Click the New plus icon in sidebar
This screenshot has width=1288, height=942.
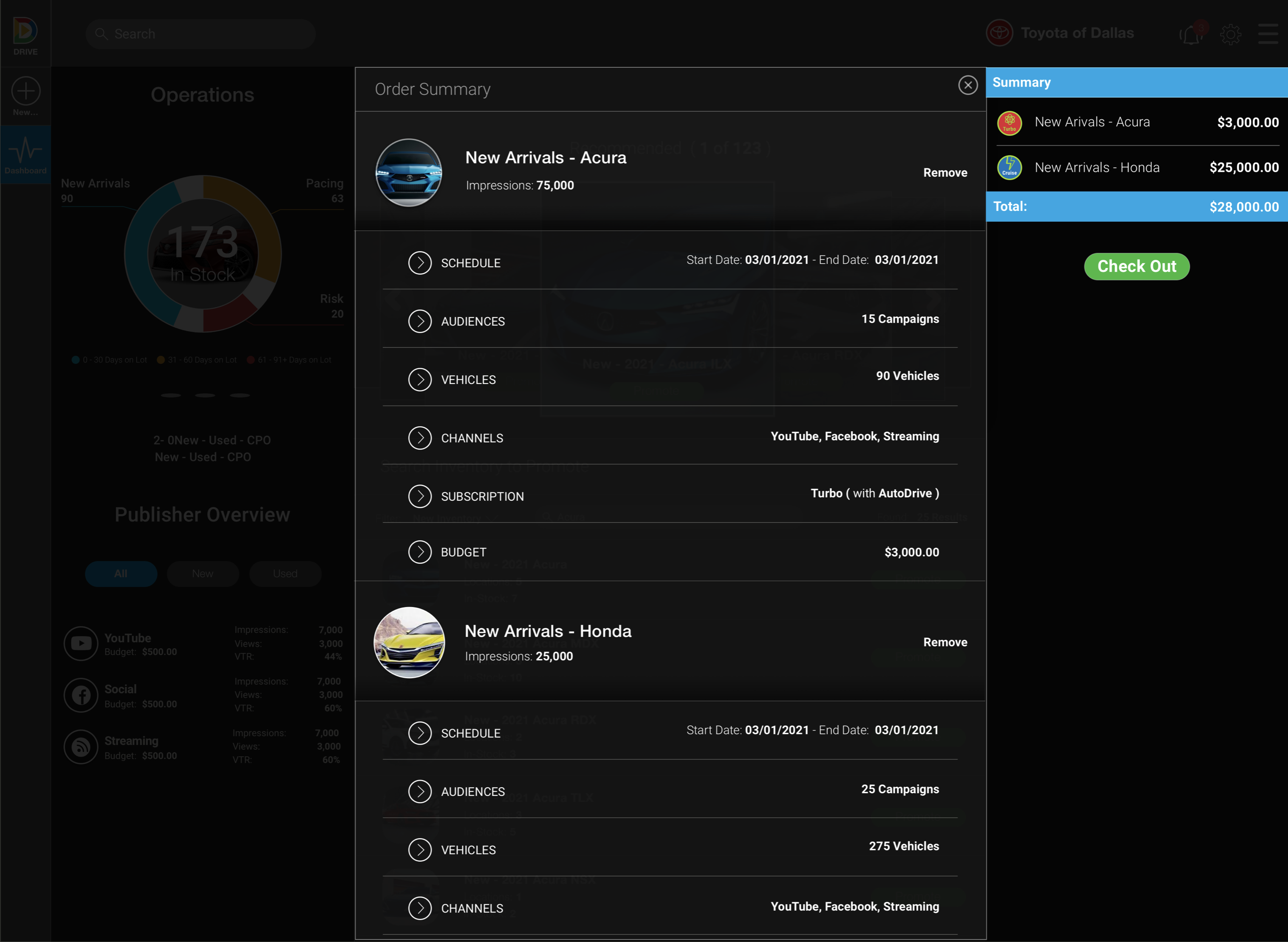point(26,91)
